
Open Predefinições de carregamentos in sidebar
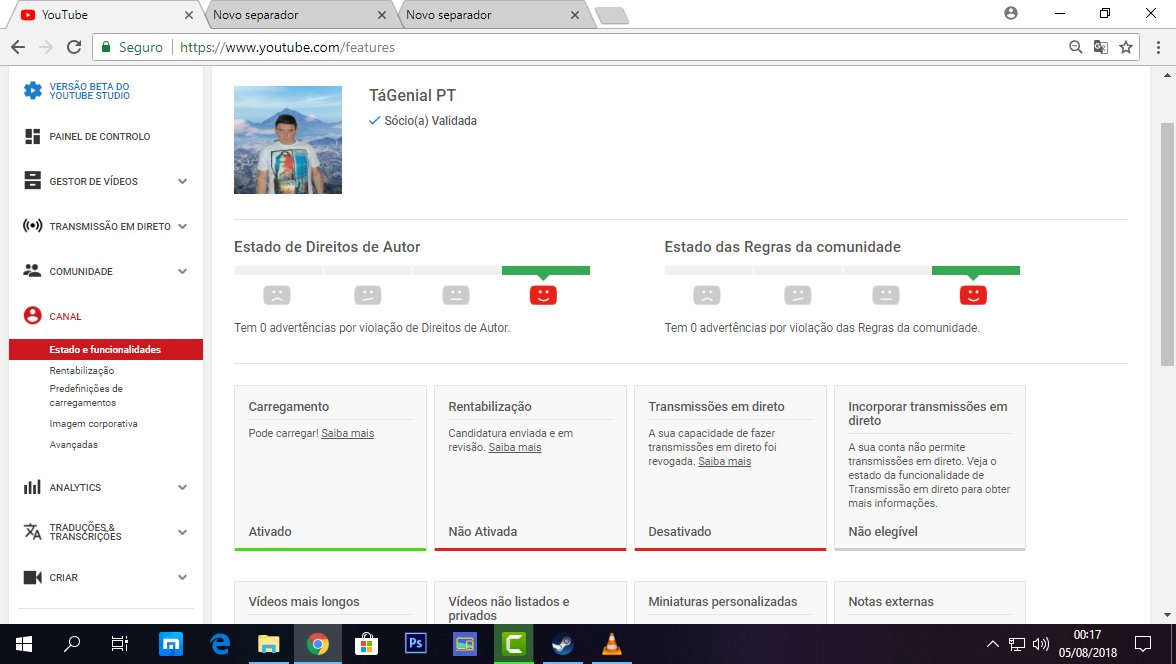point(86,395)
